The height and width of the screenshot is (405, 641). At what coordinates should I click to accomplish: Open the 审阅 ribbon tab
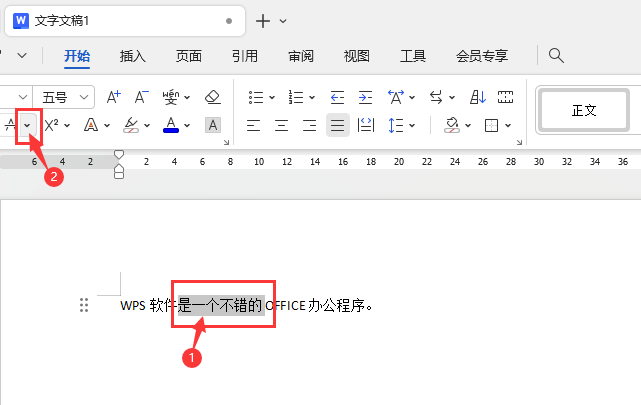point(300,56)
